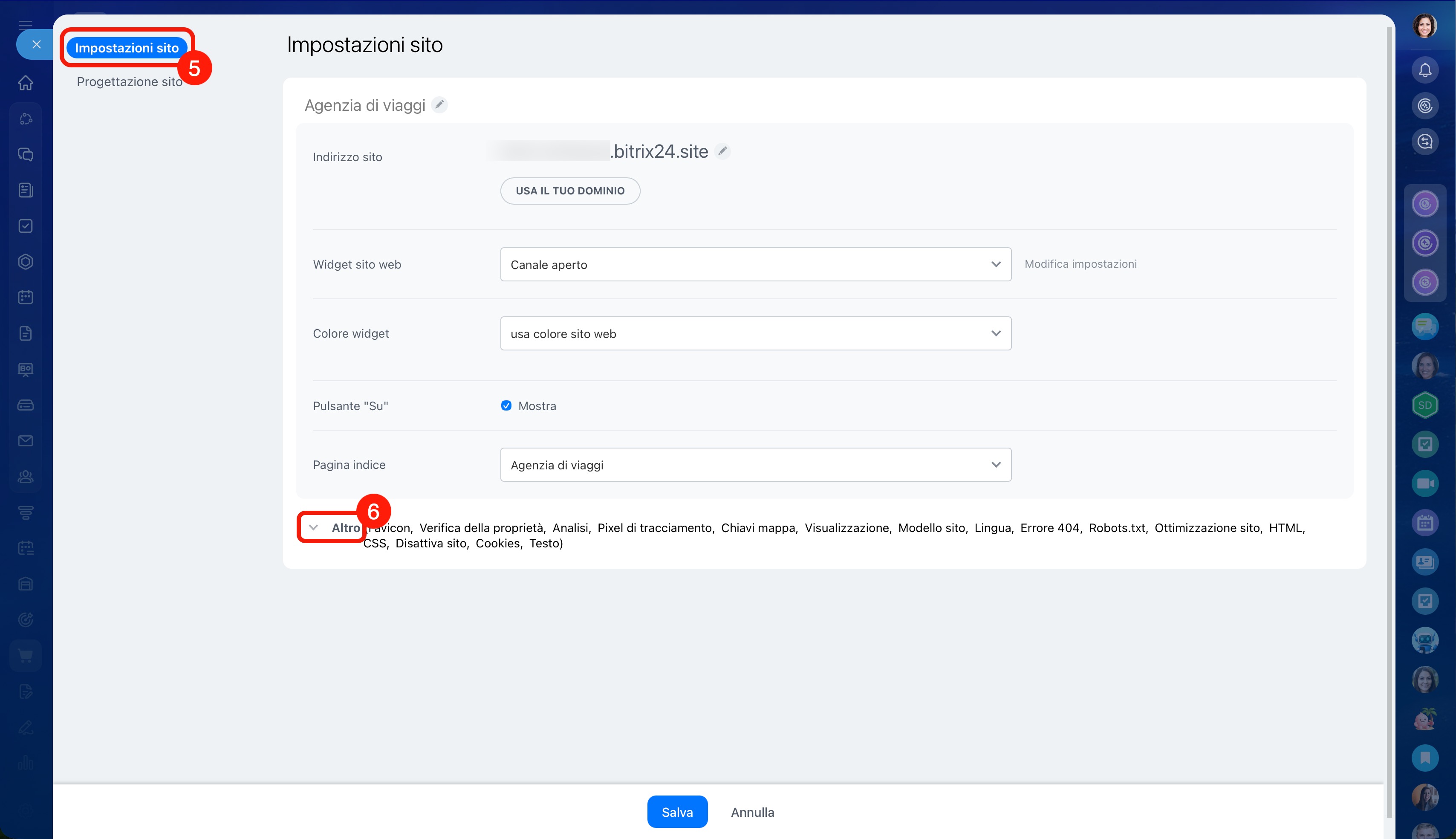Click the home icon in left sidebar

25,83
